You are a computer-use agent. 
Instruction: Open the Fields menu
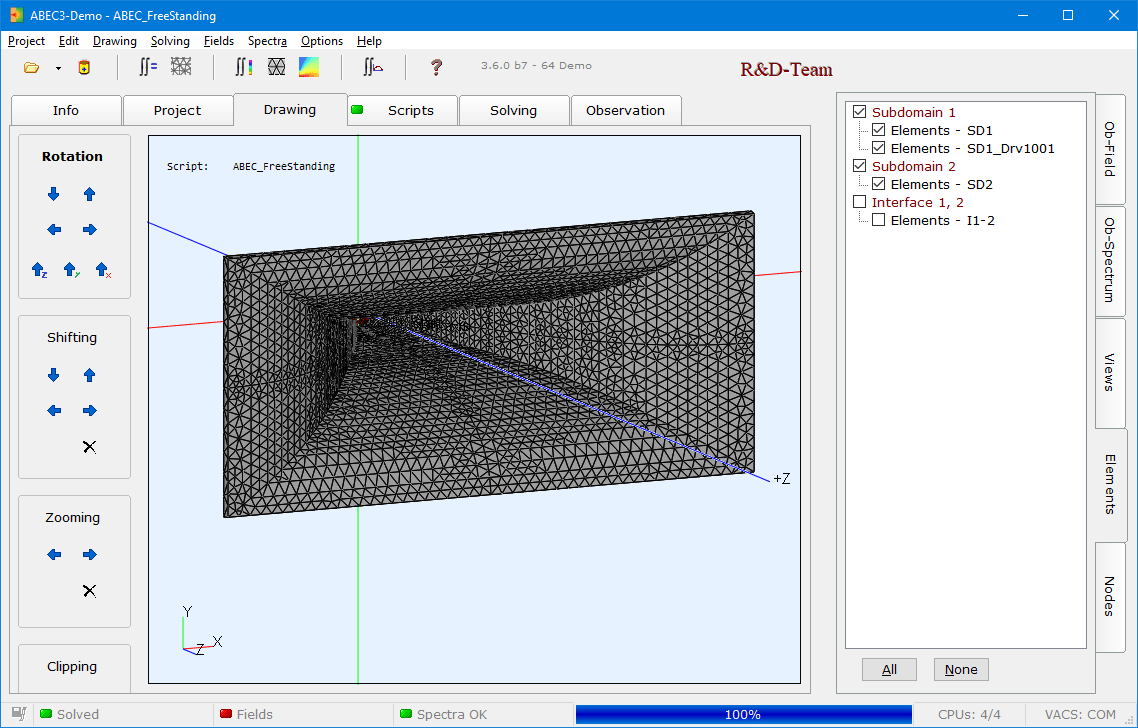[x=218, y=41]
